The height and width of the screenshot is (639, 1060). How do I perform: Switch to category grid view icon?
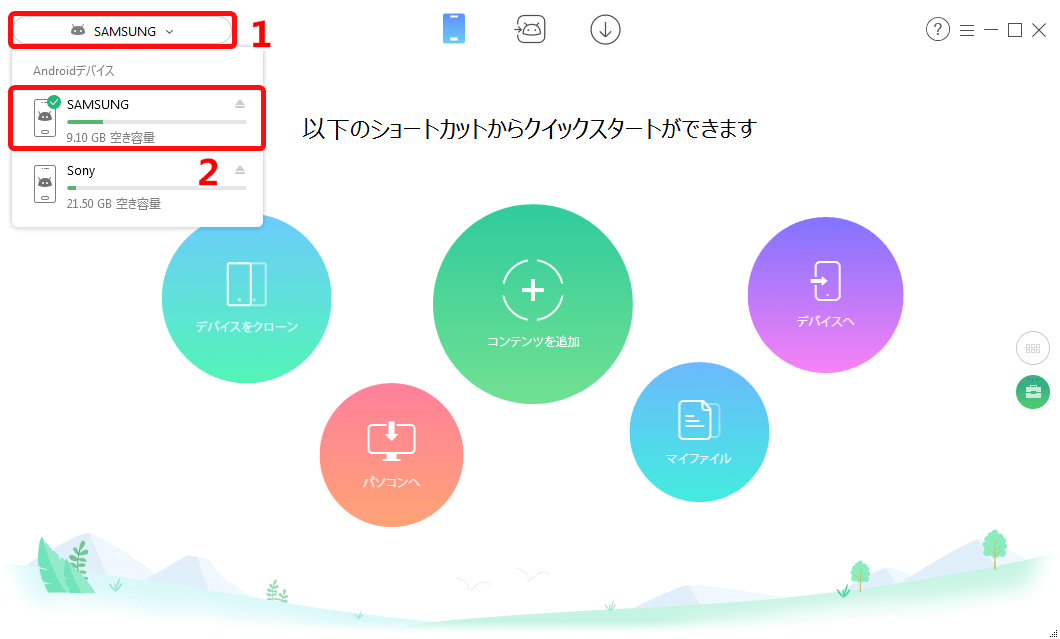(1033, 348)
